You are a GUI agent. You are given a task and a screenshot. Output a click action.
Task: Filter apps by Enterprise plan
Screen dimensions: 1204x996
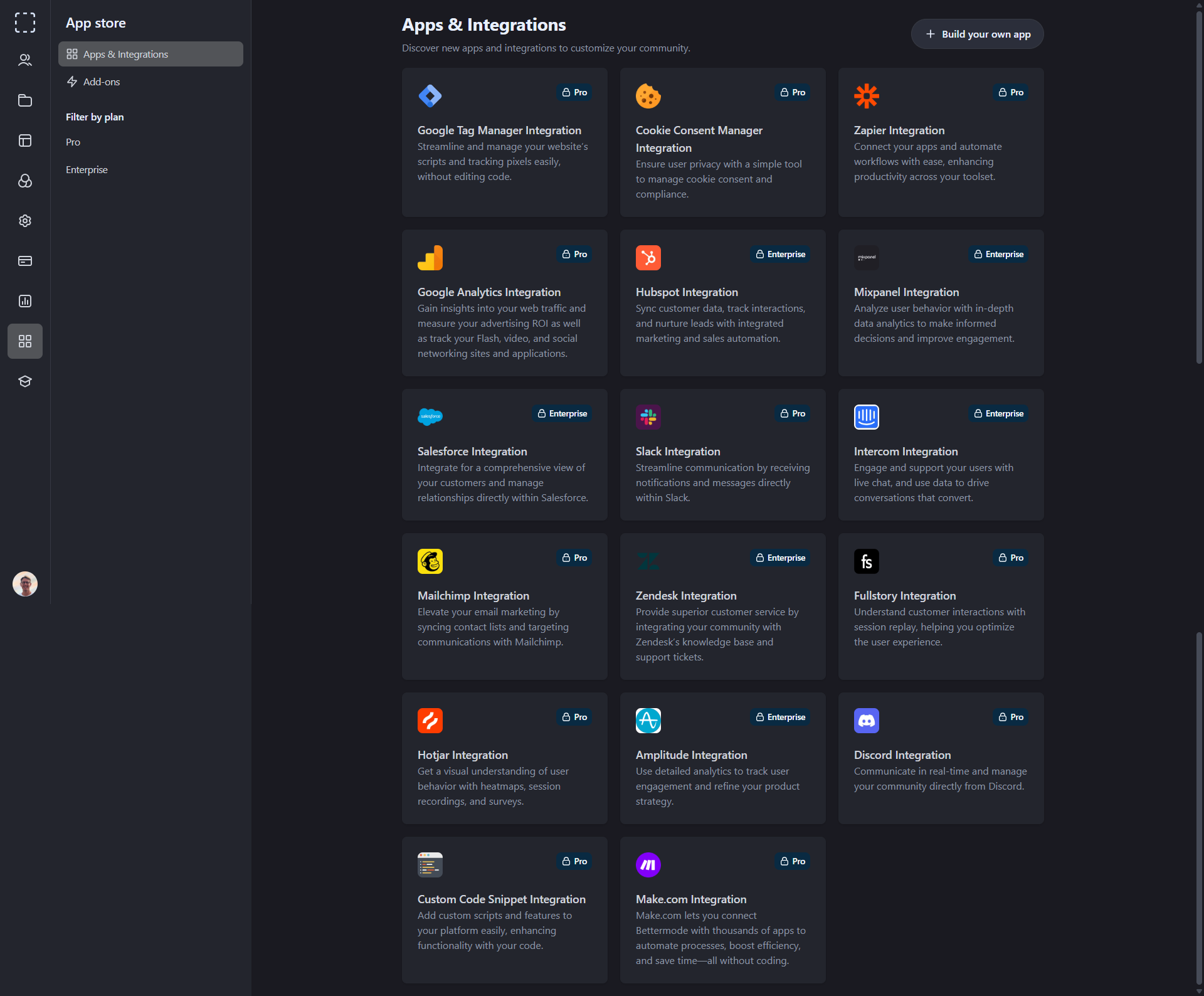tap(87, 170)
